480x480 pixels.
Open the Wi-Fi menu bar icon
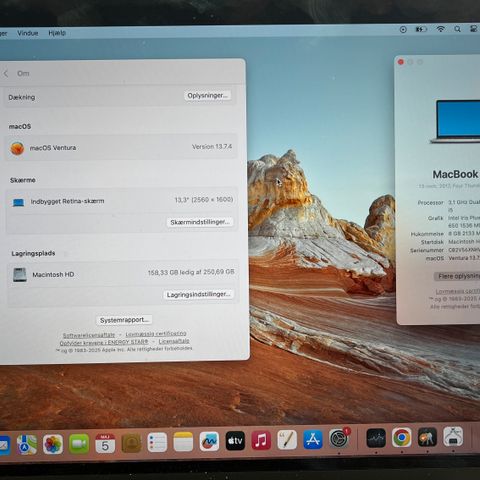click(x=440, y=29)
